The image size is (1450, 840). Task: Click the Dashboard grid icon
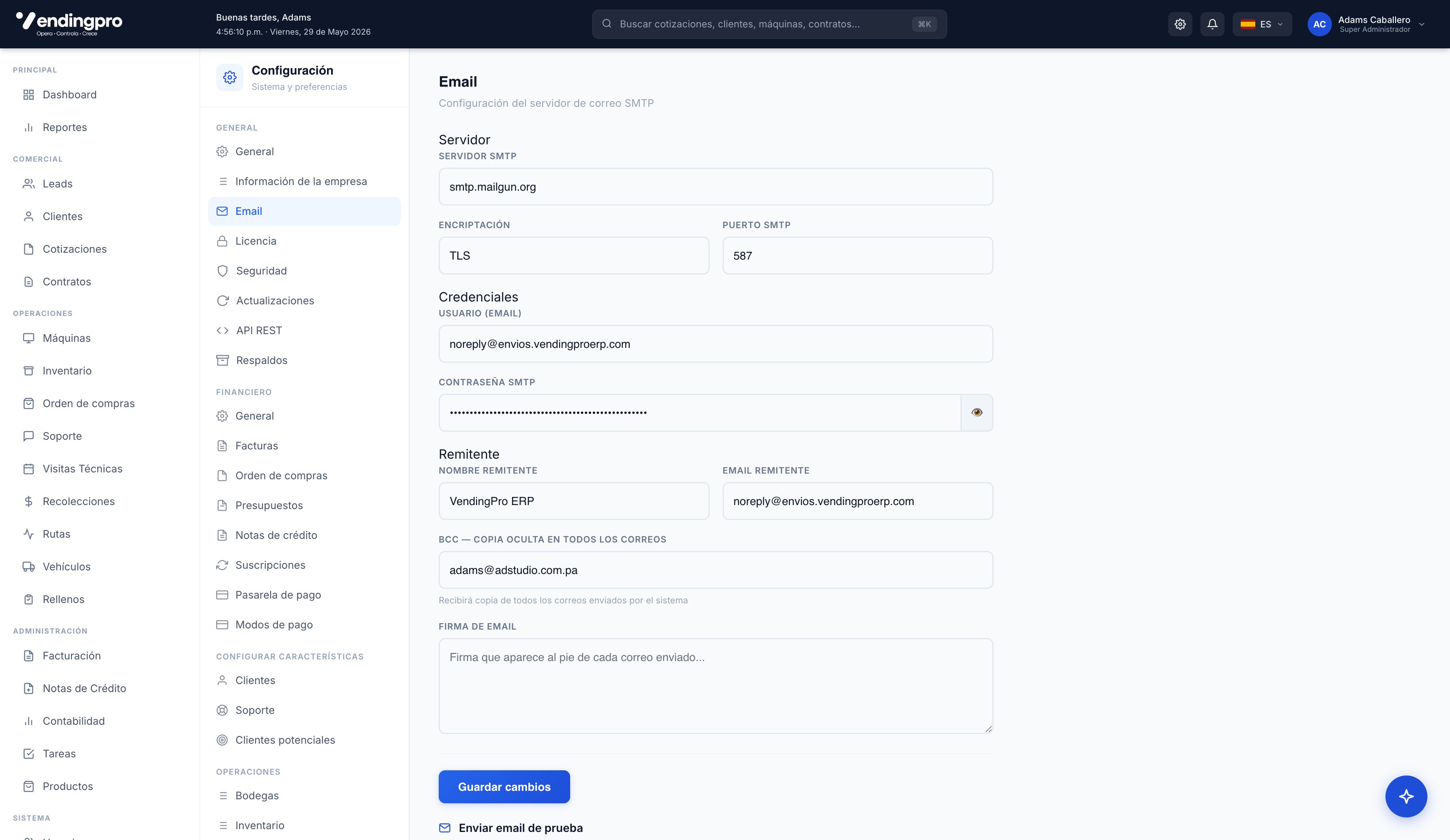(x=28, y=95)
